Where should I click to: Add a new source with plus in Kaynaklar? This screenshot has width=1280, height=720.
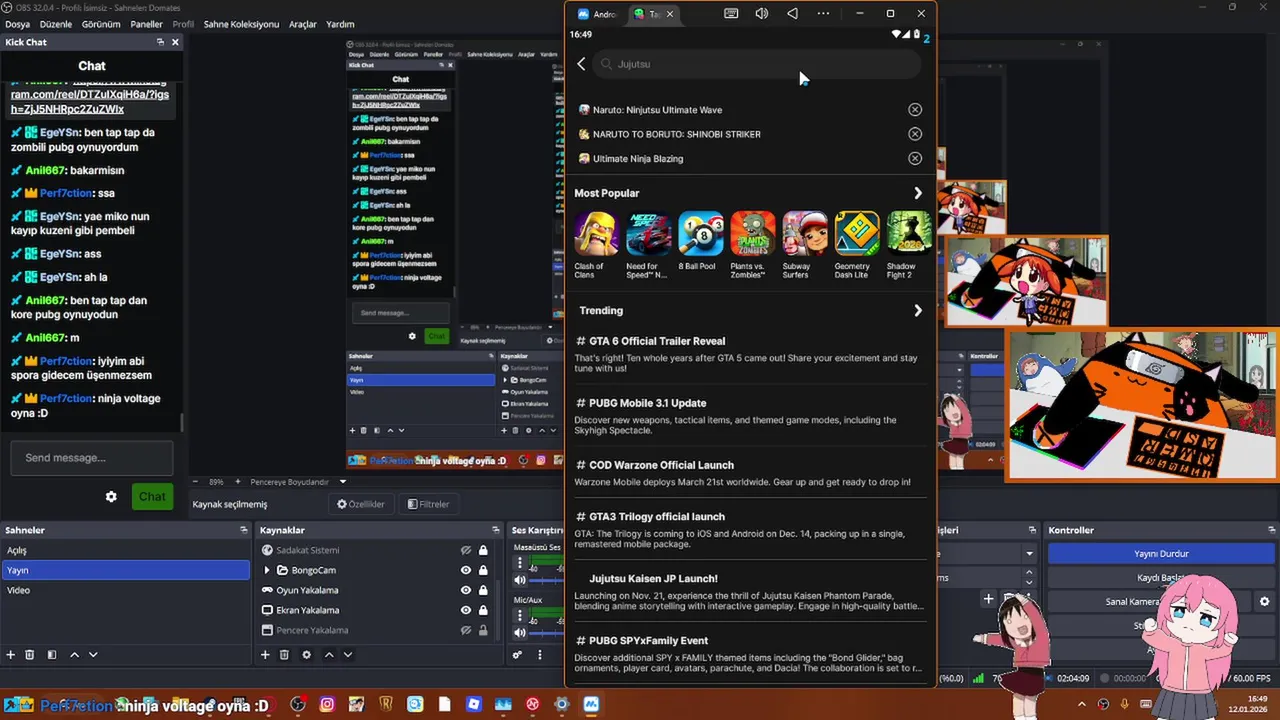tap(265, 655)
